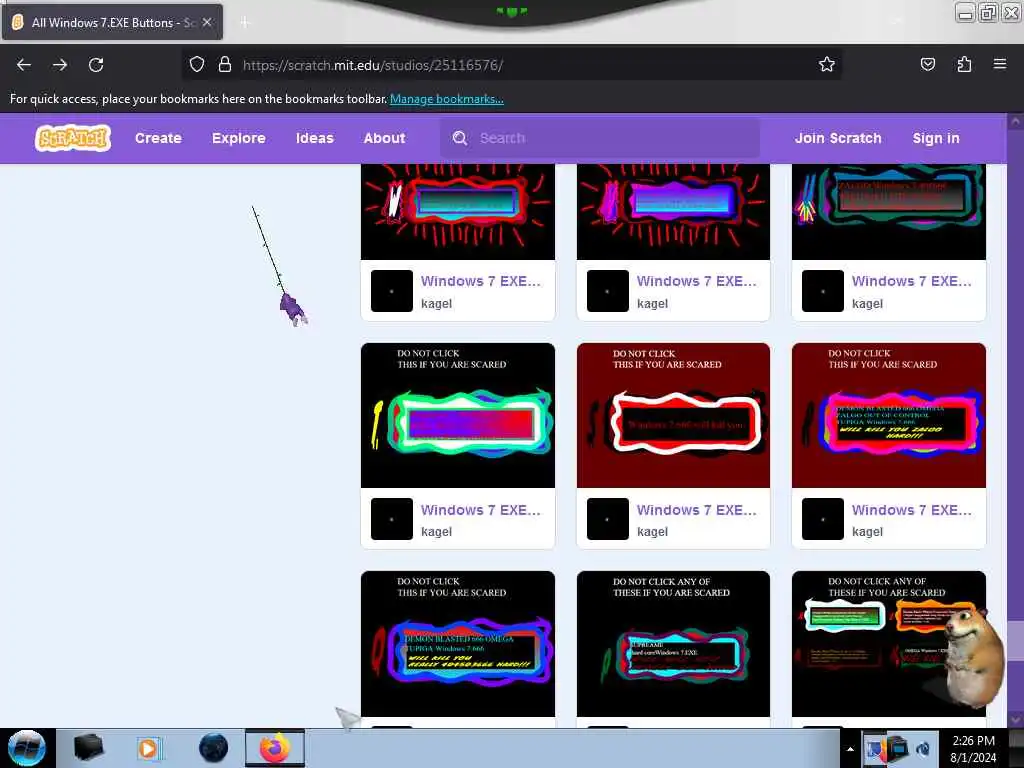1024x768 pixels.
Task: Click the volume speaker tray icon
Action: [x=923, y=748]
